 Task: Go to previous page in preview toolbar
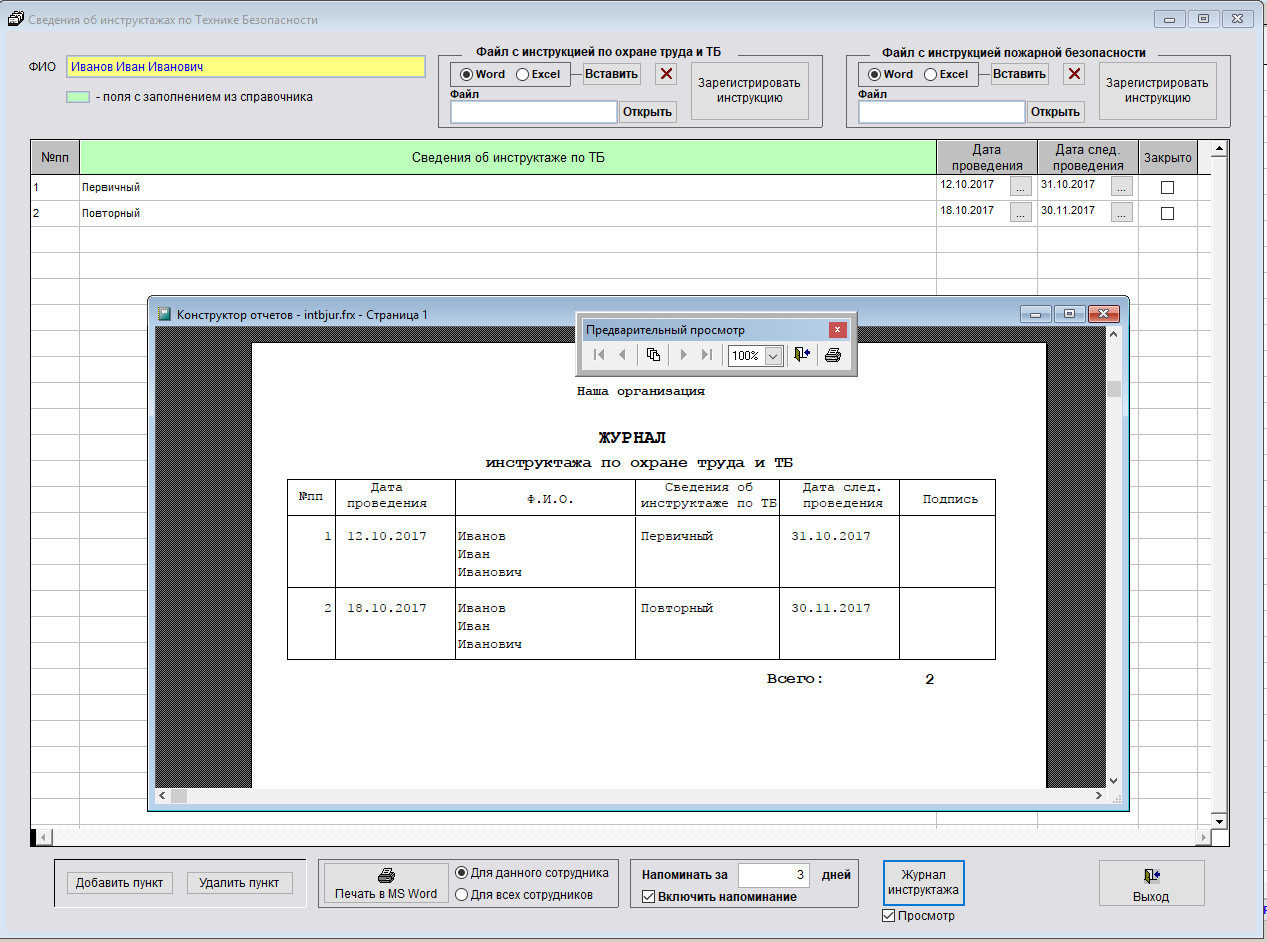[x=621, y=355]
